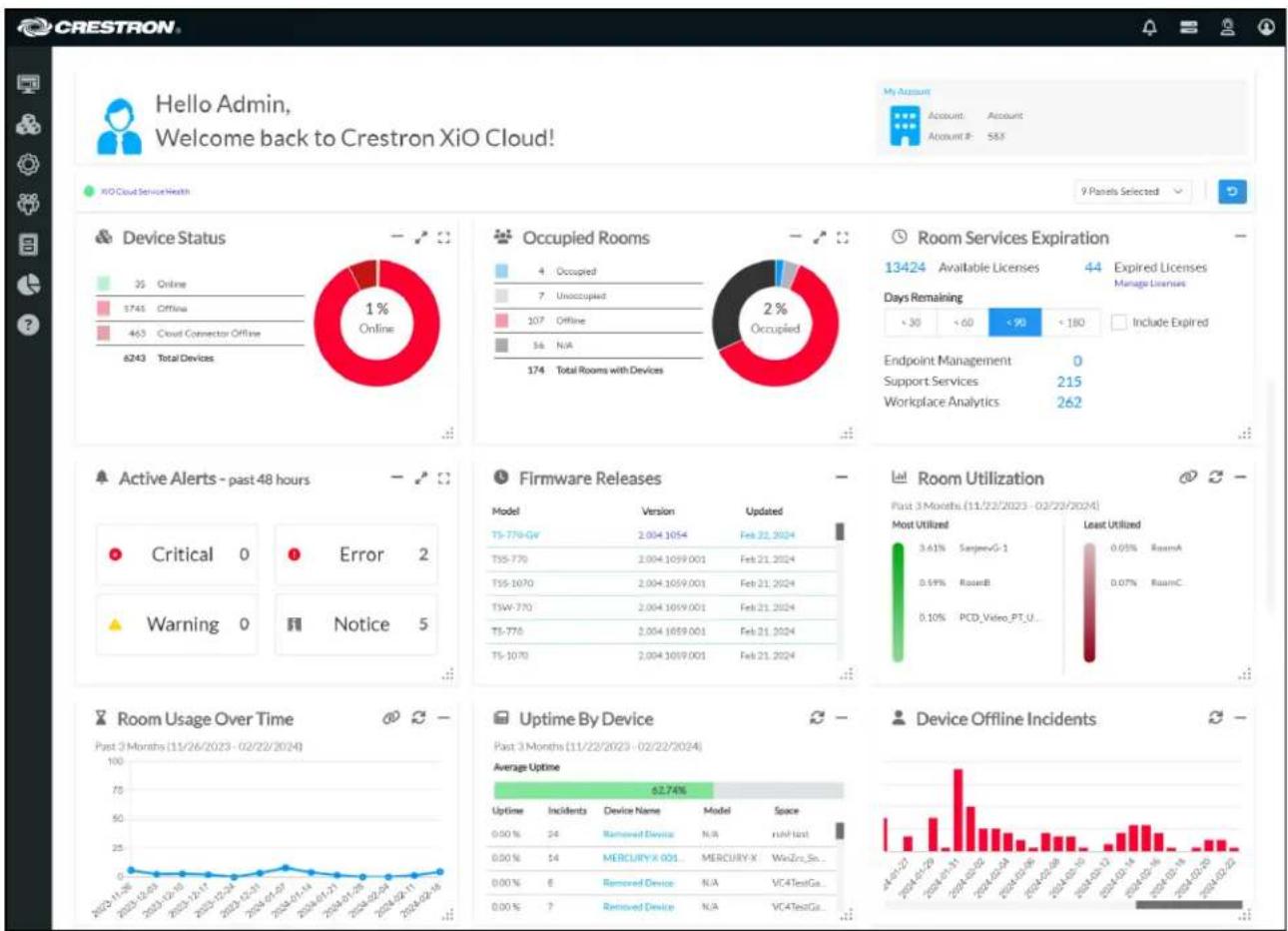This screenshot has height=931, width=1288.
Task: Click the power/logout icon in top bar
Action: (x=1266, y=28)
